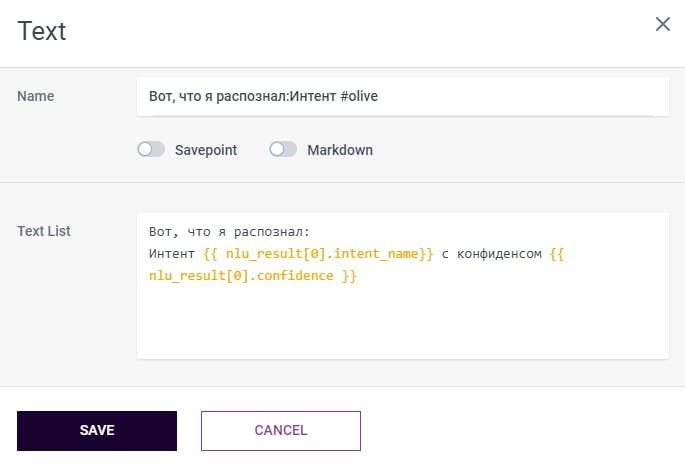Click the 'Text' dialog title

pos(42,31)
